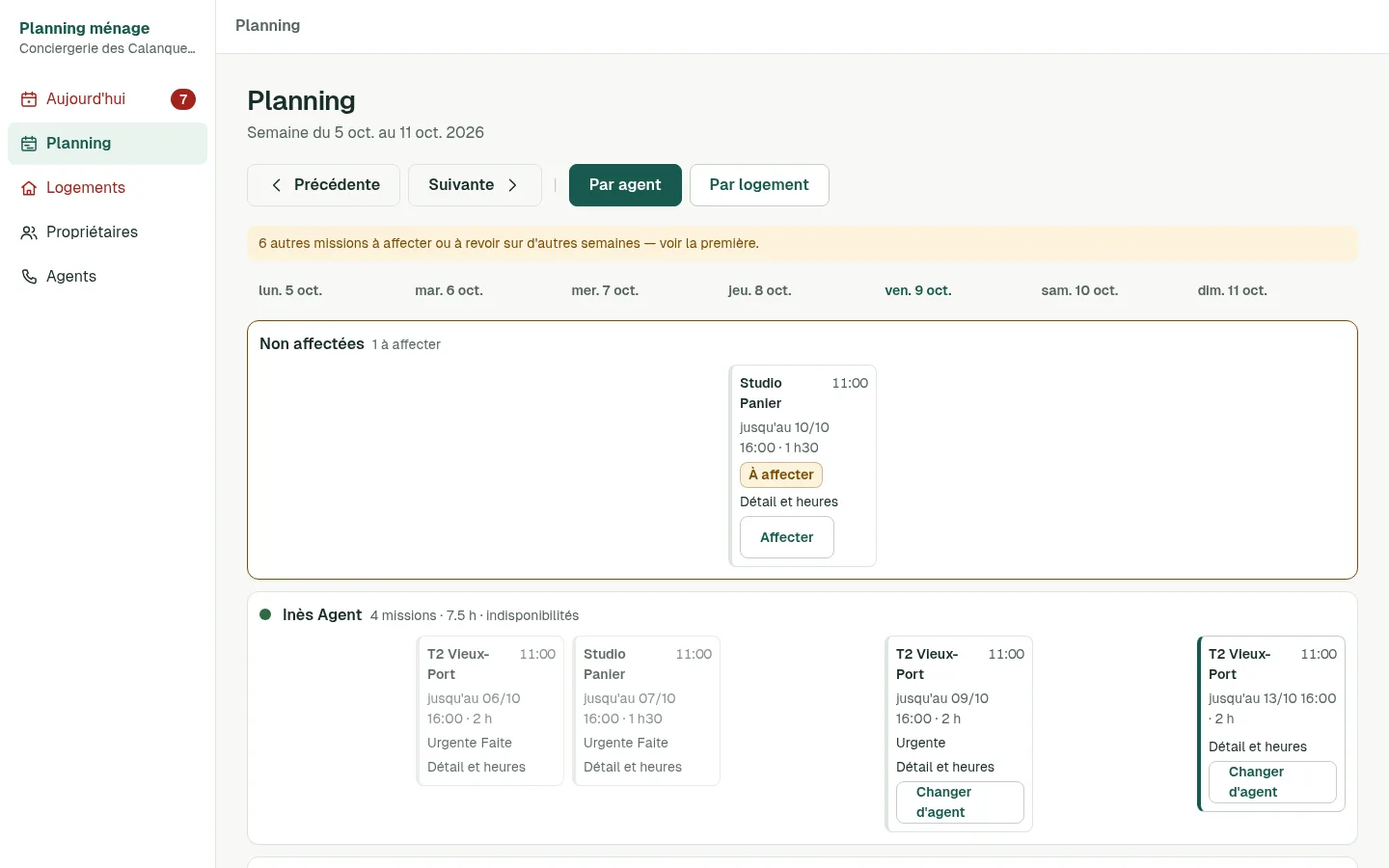The height and width of the screenshot is (868, 1389).
Task: Click Changer d'agent on the 13/10 mission
Action: (1272, 782)
